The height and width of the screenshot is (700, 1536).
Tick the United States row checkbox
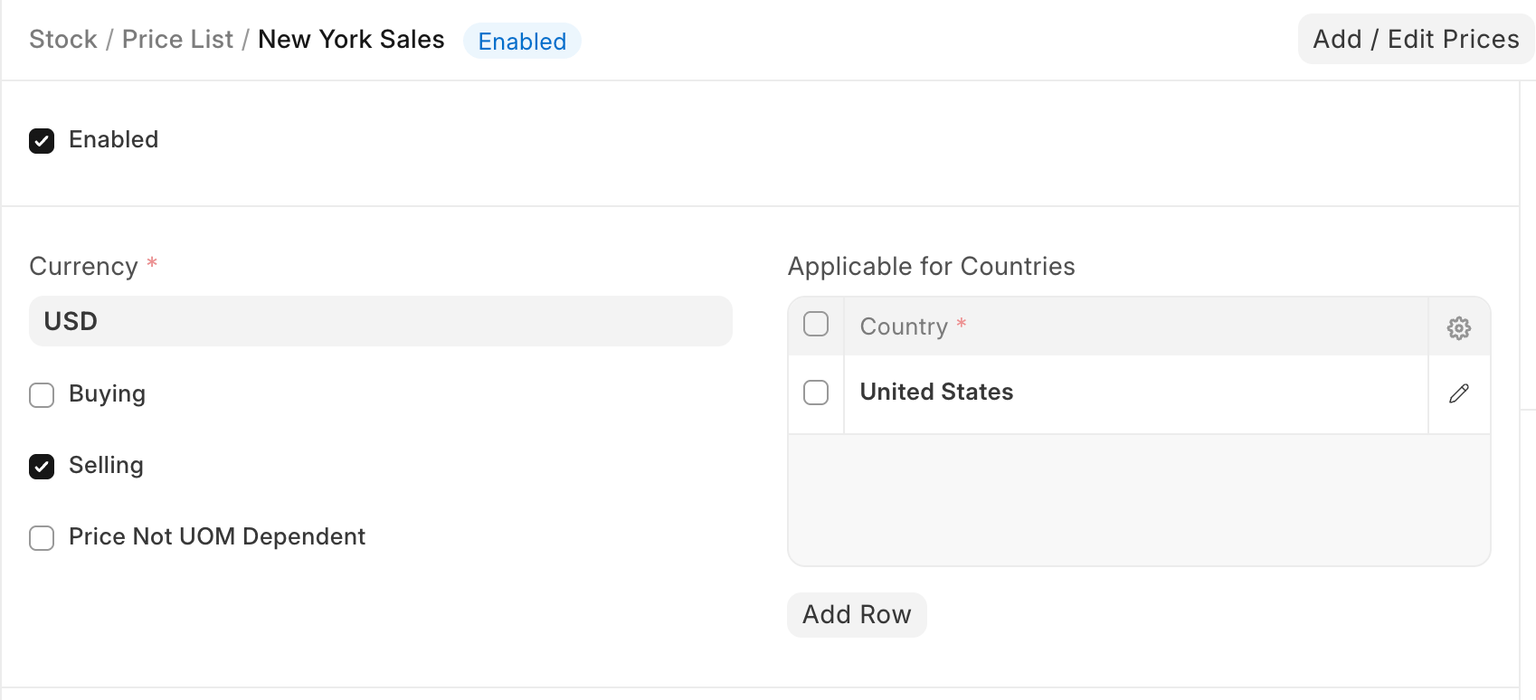coord(816,393)
